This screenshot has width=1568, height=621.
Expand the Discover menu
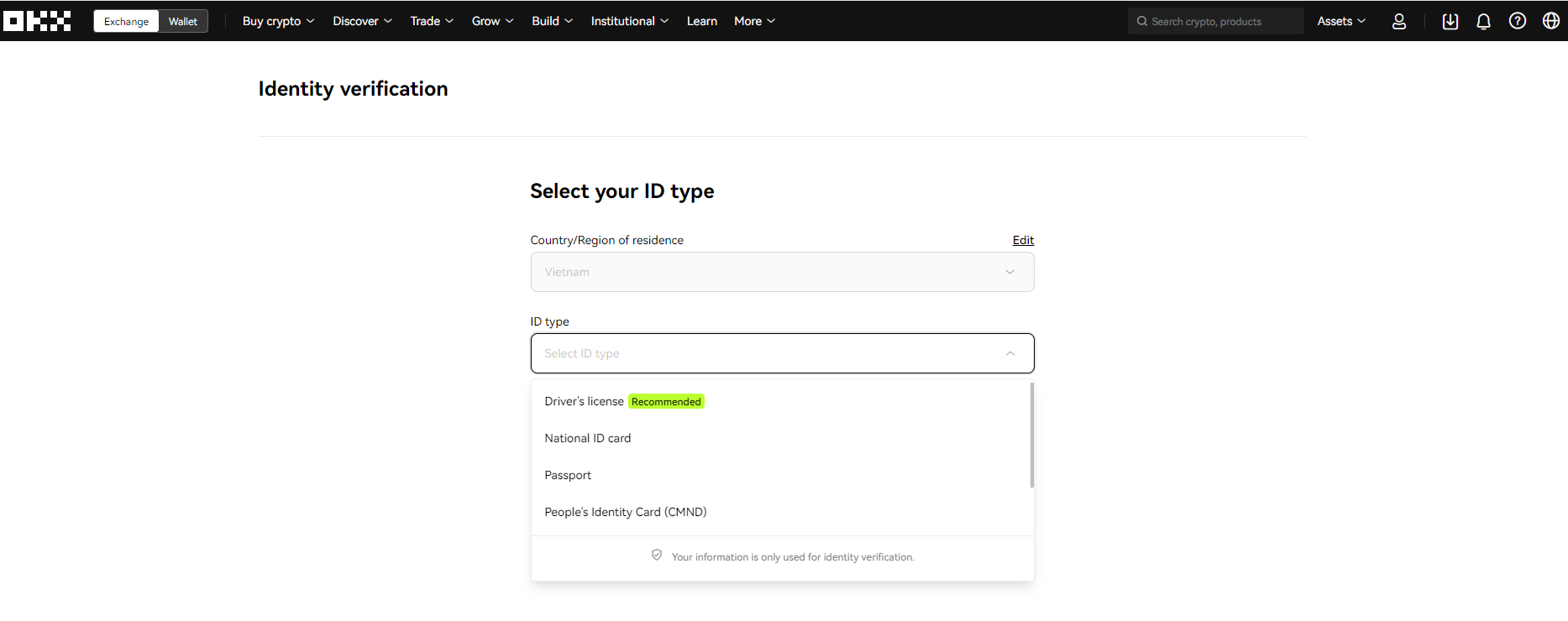[x=362, y=21]
